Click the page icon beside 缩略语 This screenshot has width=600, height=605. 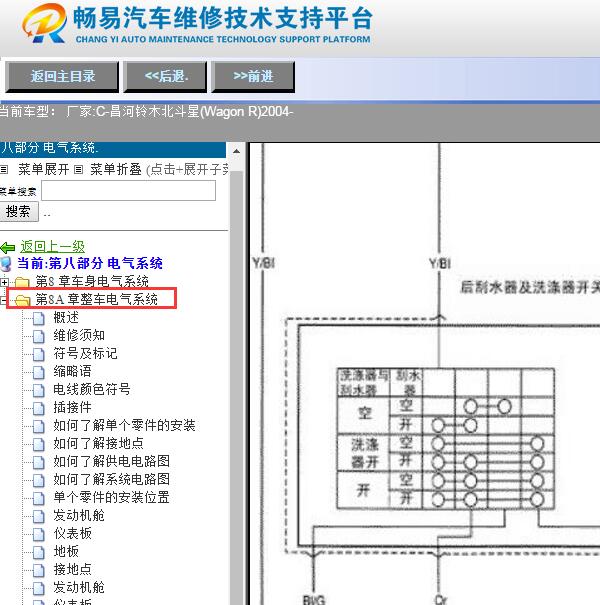point(39,372)
